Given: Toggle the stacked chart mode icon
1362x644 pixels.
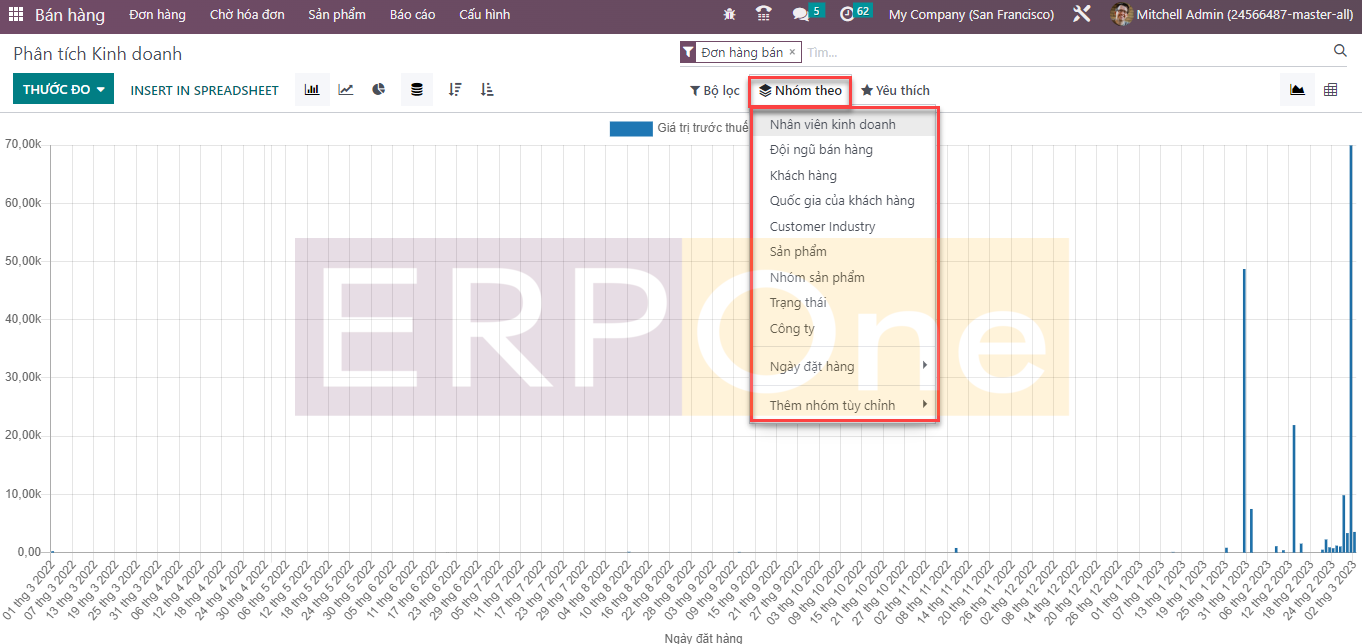Looking at the screenshot, I should pyautogui.click(x=417, y=90).
